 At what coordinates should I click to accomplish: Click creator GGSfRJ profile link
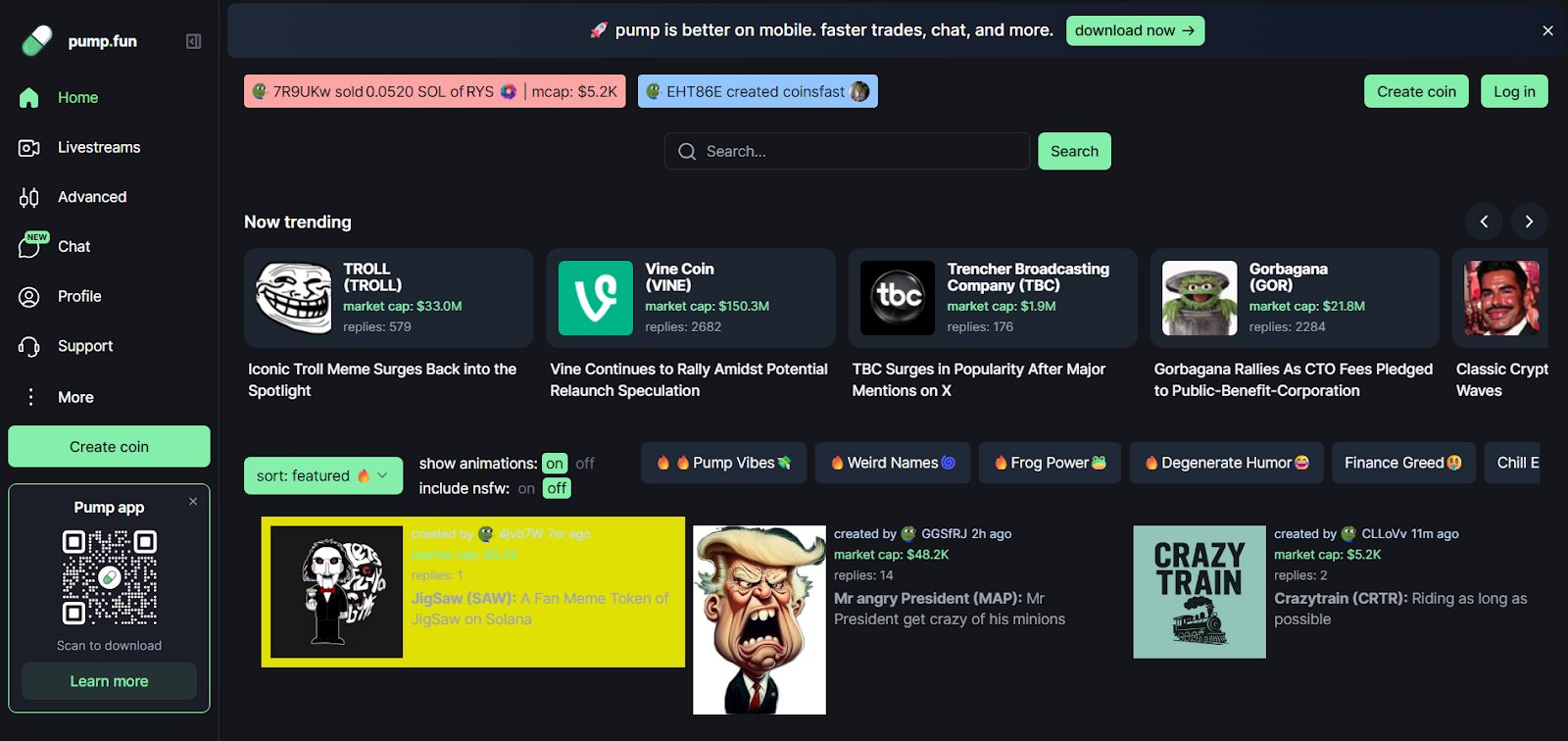click(944, 534)
